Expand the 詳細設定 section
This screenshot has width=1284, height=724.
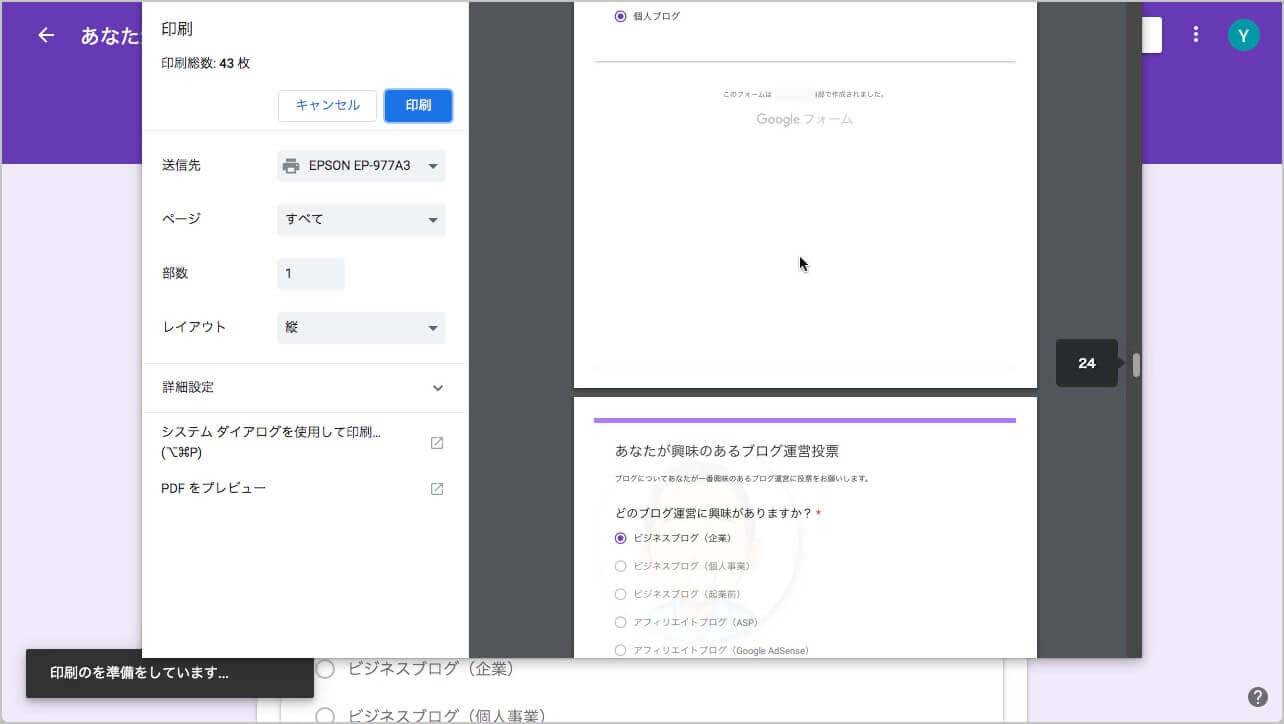point(304,387)
